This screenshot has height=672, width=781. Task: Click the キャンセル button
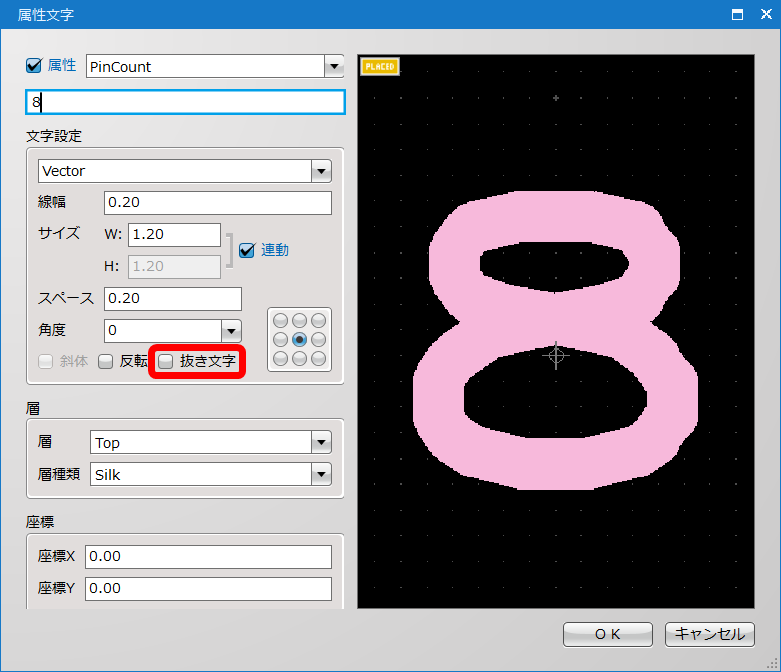(x=709, y=634)
